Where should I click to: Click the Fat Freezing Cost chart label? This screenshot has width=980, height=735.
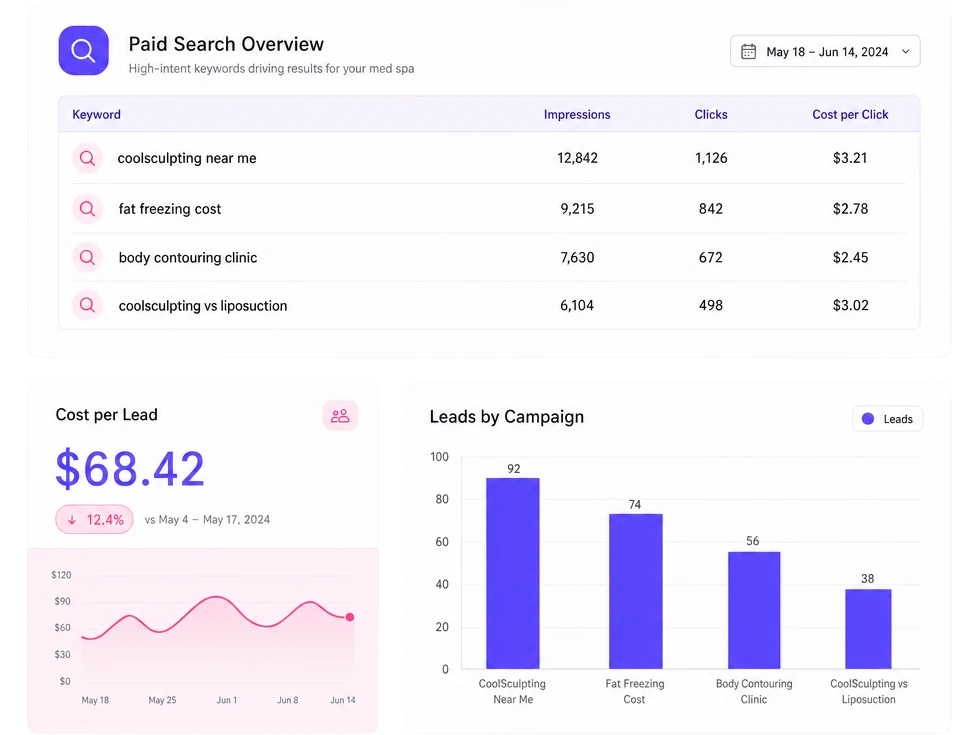(634, 691)
